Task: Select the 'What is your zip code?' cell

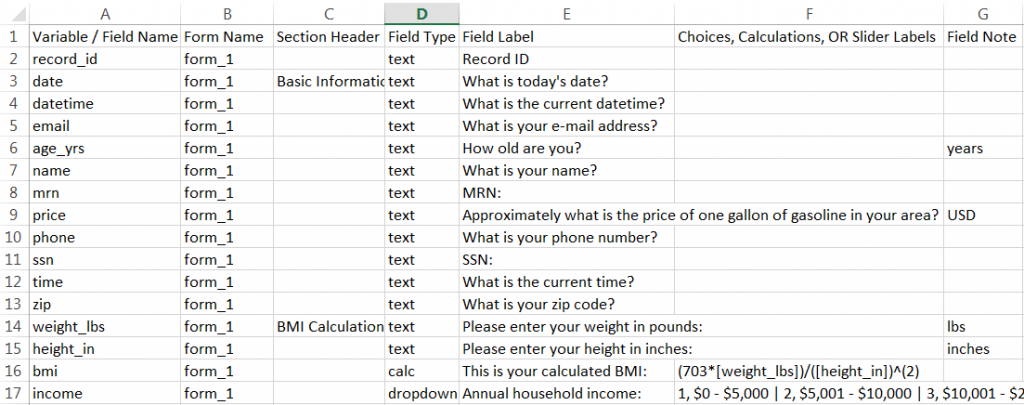Action: [566, 304]
